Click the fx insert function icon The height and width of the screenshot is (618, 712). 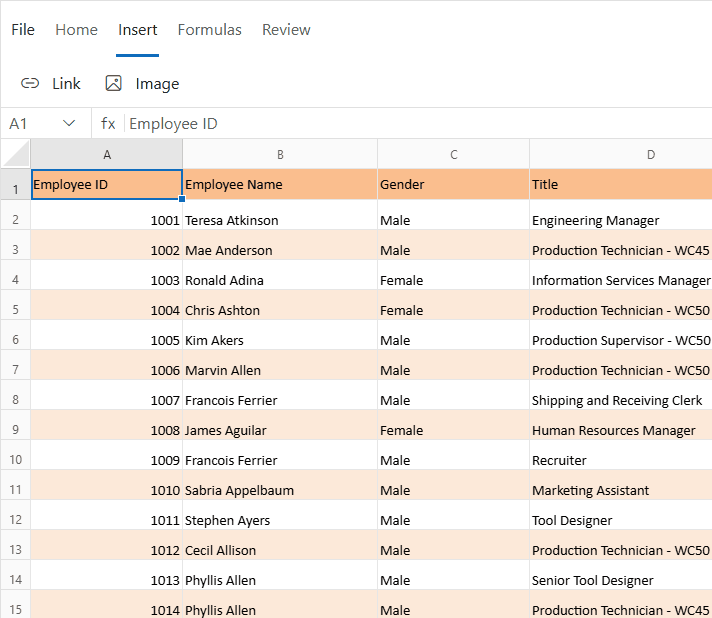(x=108, y=124)
